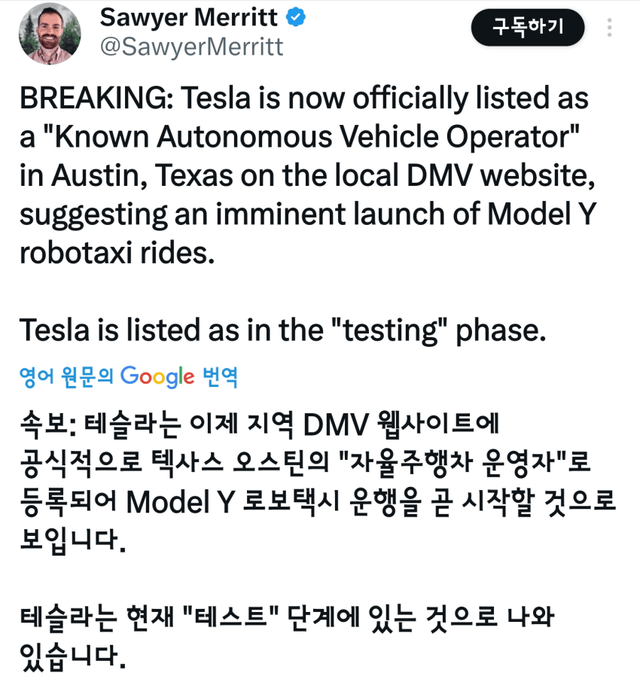Click "robotaxi rides" in the English tweet

(x=117, y=250)
